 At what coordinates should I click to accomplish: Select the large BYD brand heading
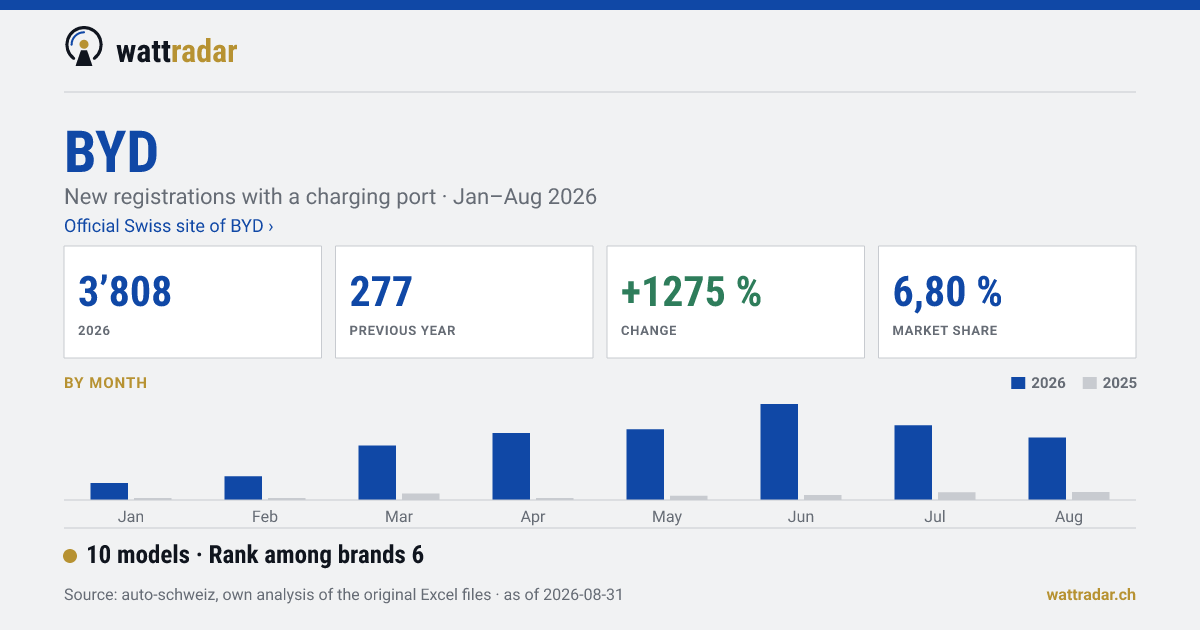[112, 152]
